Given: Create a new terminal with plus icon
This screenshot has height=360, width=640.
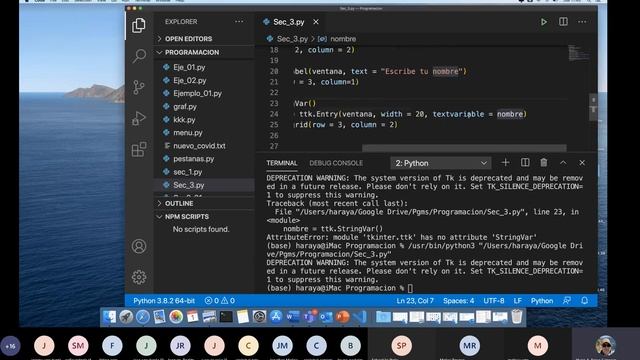Looking at the screenshot, I should coord(505,162).
